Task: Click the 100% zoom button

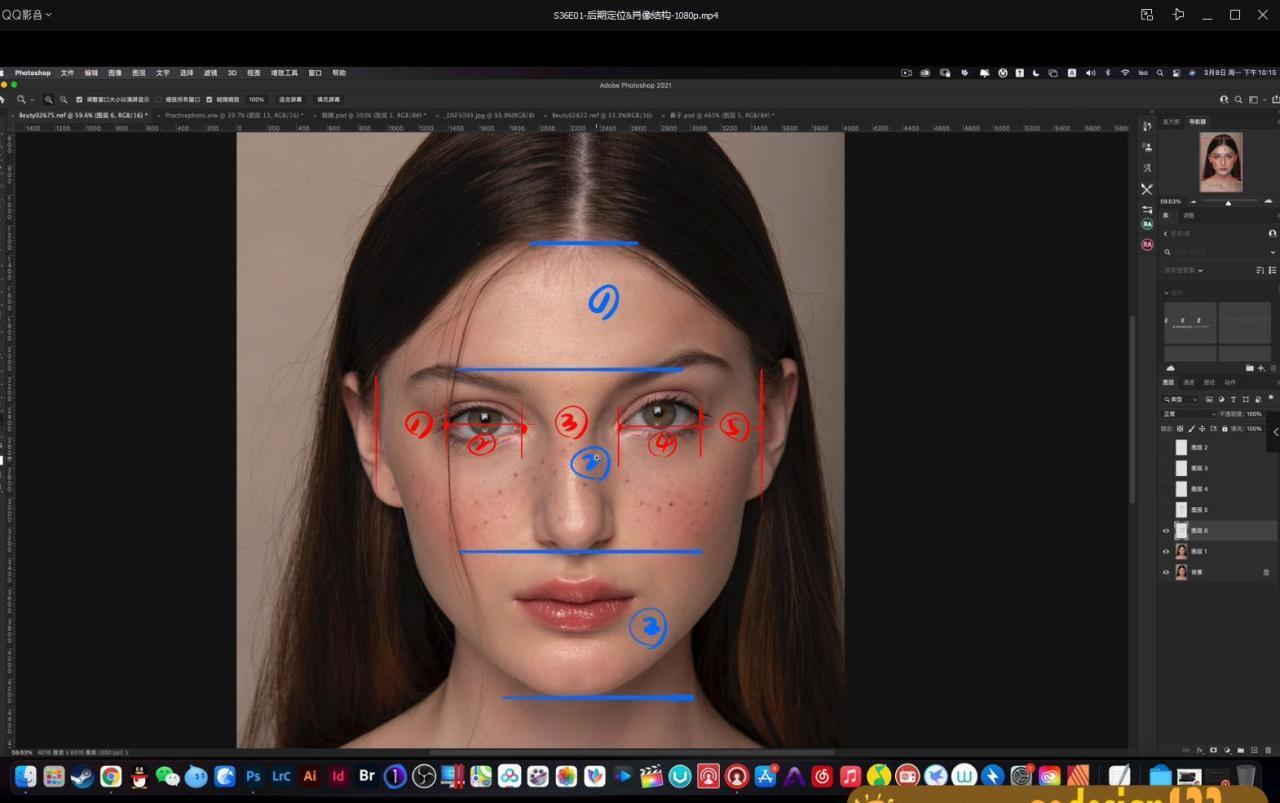Action: 256,100
